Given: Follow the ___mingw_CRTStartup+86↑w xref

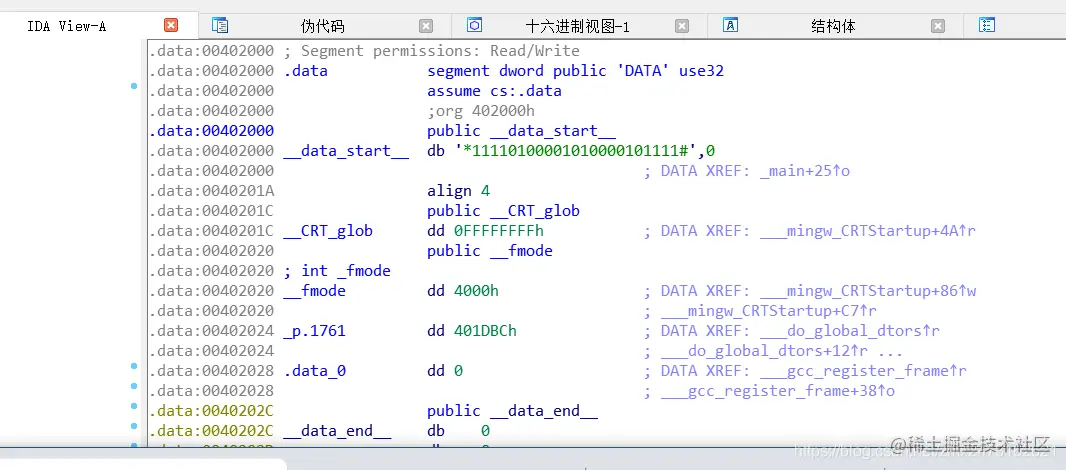Looking at the screenshot, I should tap(868, 291).
